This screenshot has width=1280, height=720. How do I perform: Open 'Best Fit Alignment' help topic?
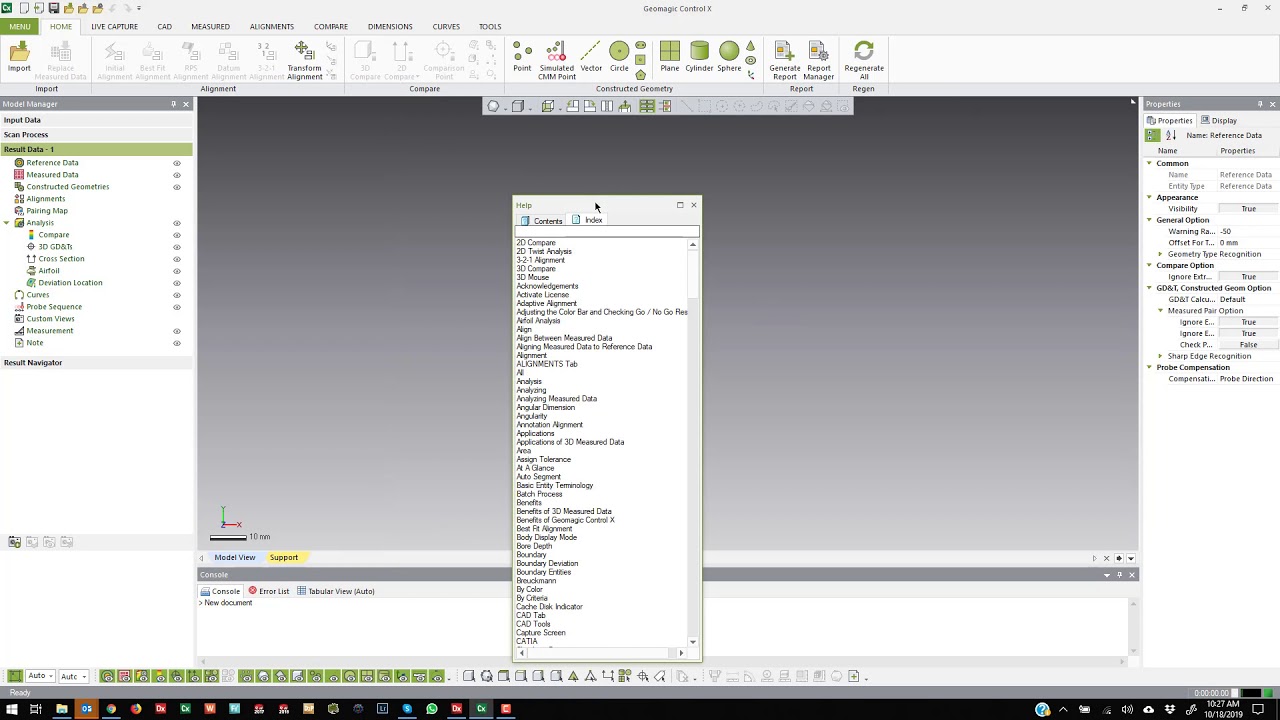coord(545,529)
